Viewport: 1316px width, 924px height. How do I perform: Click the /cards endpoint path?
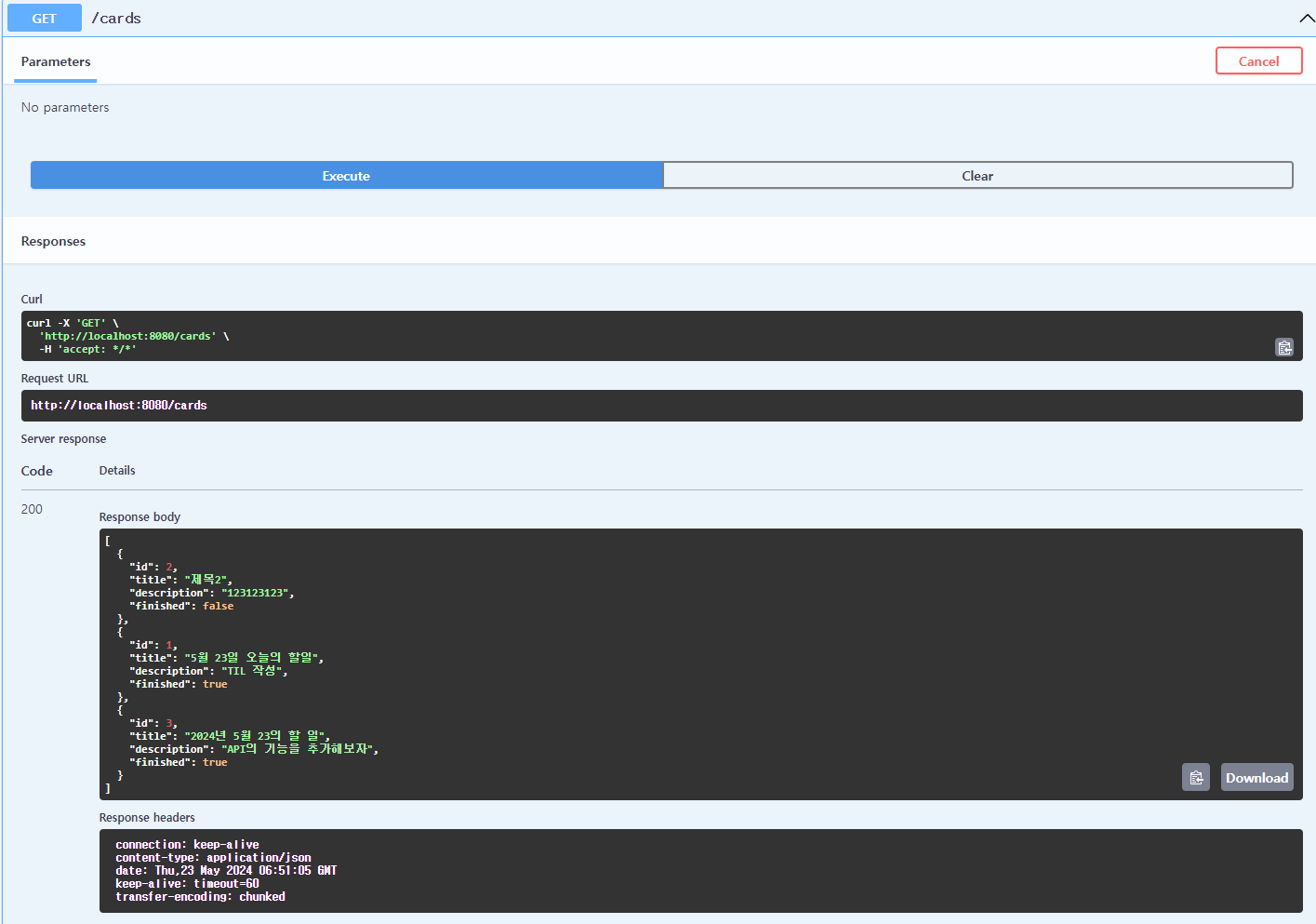tap(116, 19)
